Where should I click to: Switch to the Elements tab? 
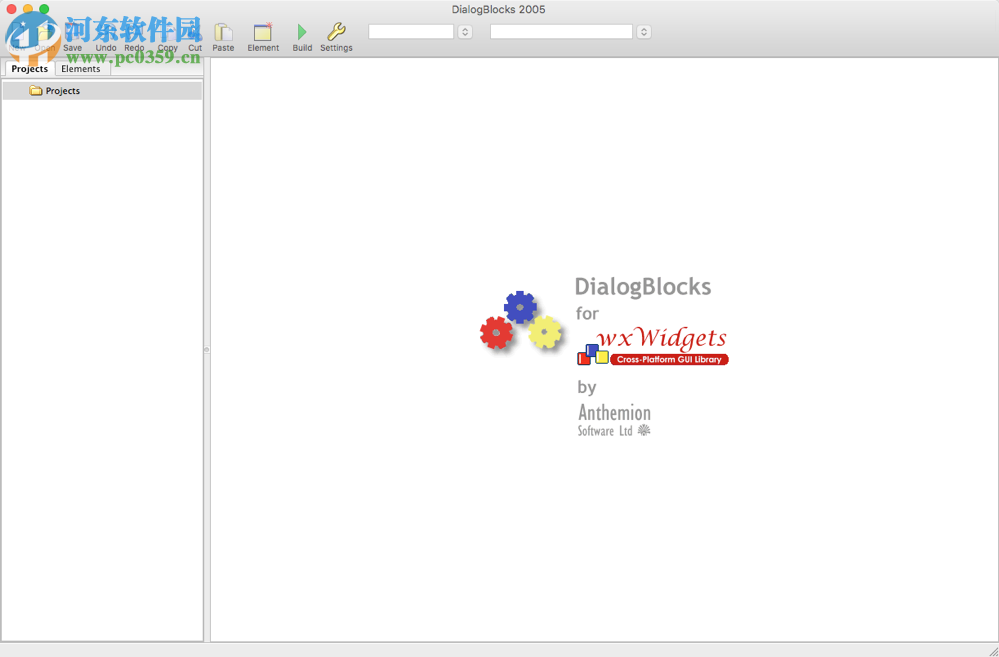pyautogui.click(x=81, y=69)
